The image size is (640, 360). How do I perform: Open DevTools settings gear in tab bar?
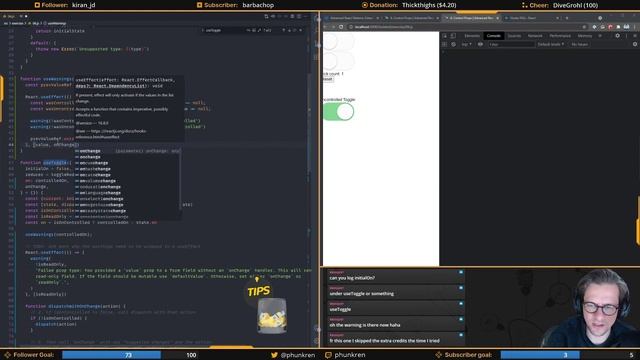click(617, 36)
